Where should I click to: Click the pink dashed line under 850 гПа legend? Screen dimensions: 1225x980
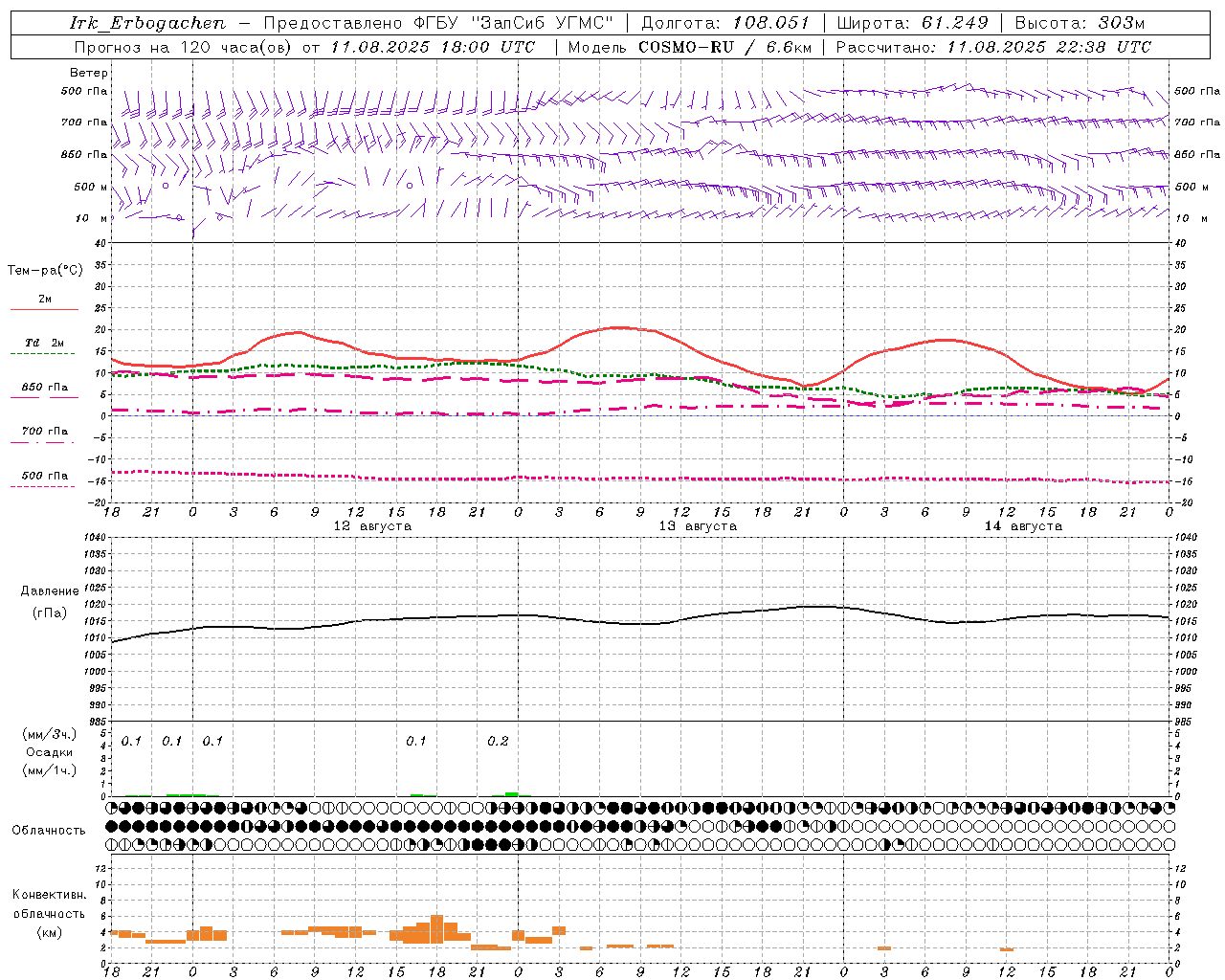[x=42, y=397]
